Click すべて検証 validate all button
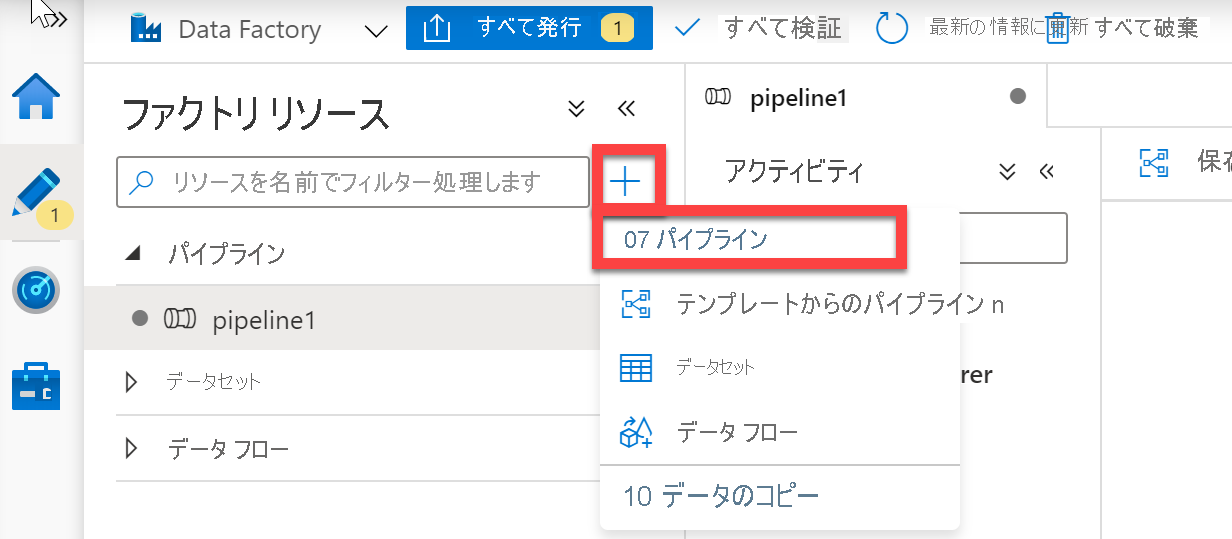 (x=760, y=28)
